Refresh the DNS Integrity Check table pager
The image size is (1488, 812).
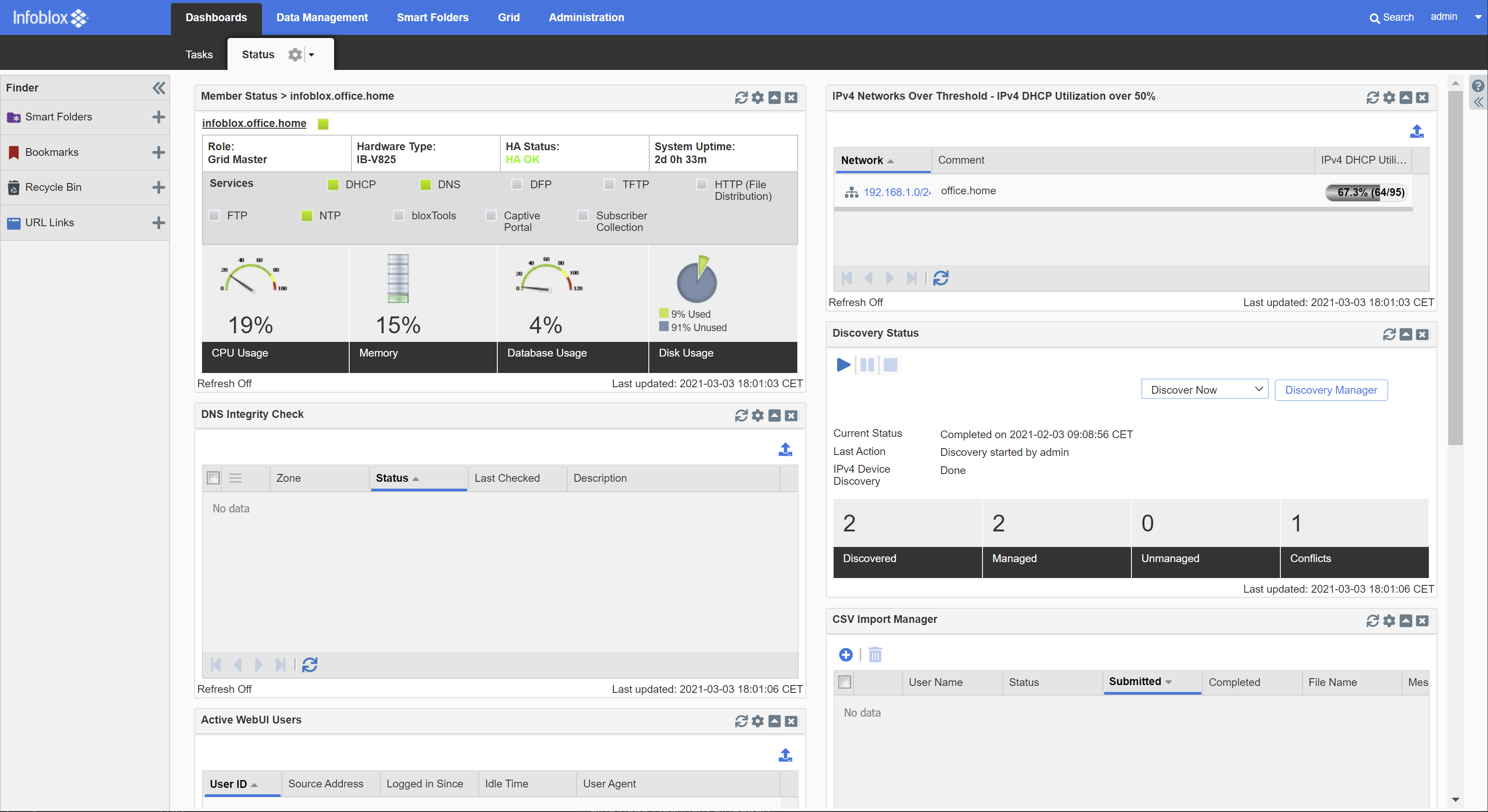click(x=310, y=665)
